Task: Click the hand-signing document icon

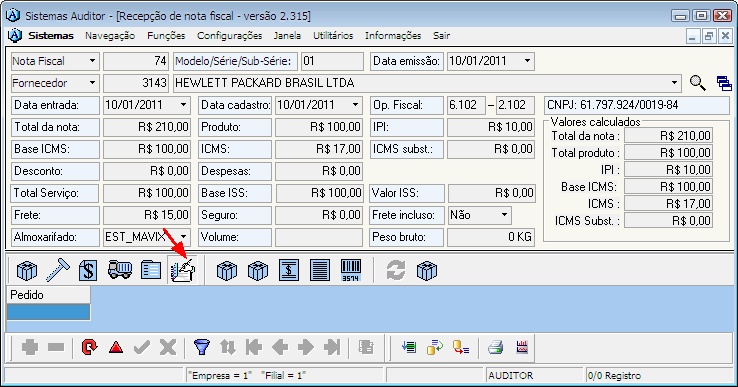Action: 183,270
